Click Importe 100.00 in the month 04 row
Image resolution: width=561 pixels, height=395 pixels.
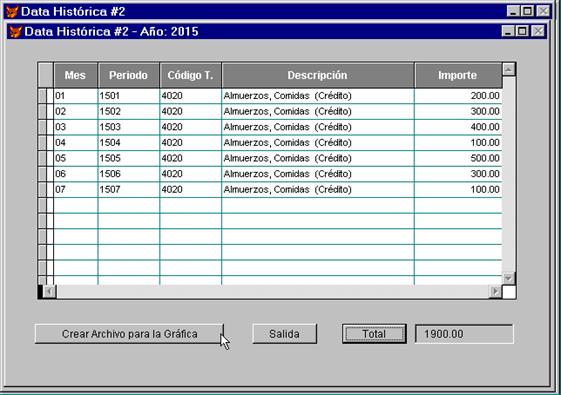pos(458,143)
